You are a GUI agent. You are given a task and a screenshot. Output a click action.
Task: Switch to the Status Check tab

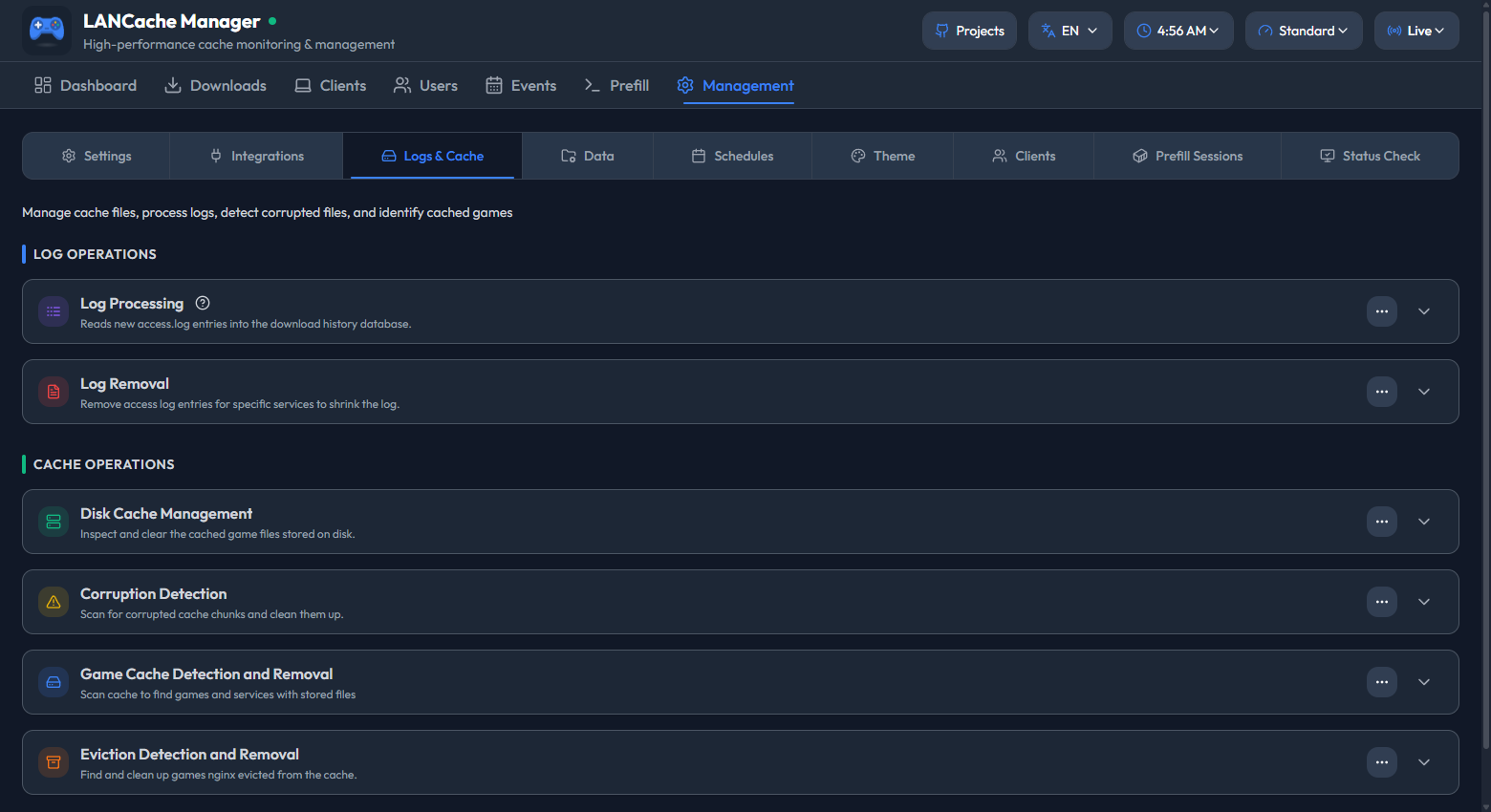[x=1370, y=156]
